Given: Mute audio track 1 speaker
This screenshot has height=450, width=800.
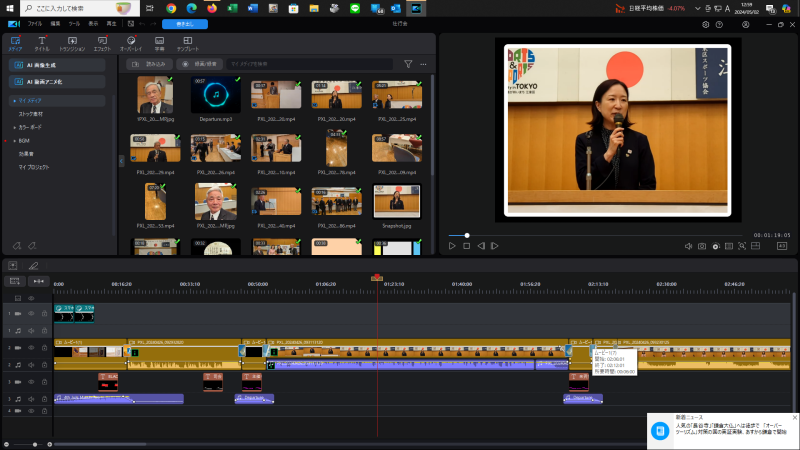Looking at the screenshot, I should pyautogui.click(x=31, y=331).
